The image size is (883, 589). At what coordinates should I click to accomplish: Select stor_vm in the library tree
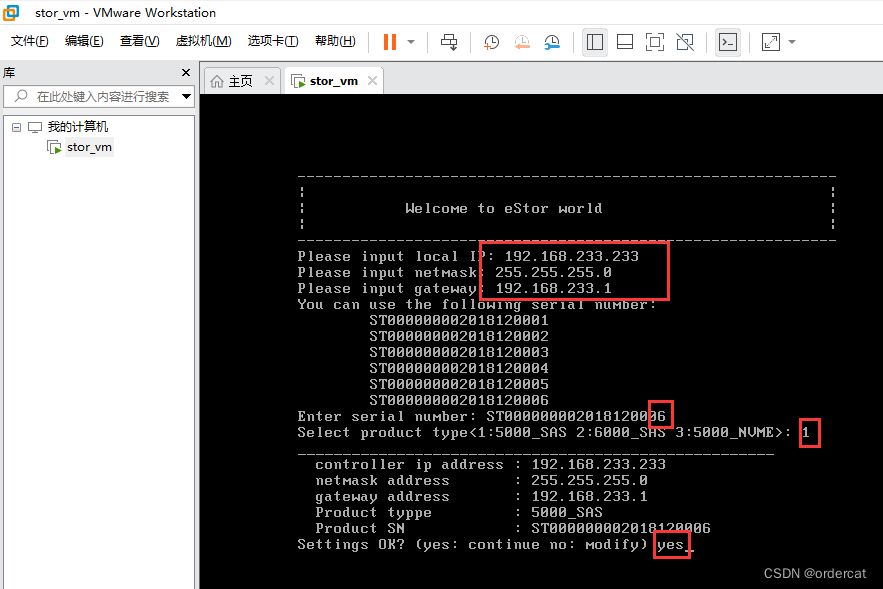tap(90, 147)
